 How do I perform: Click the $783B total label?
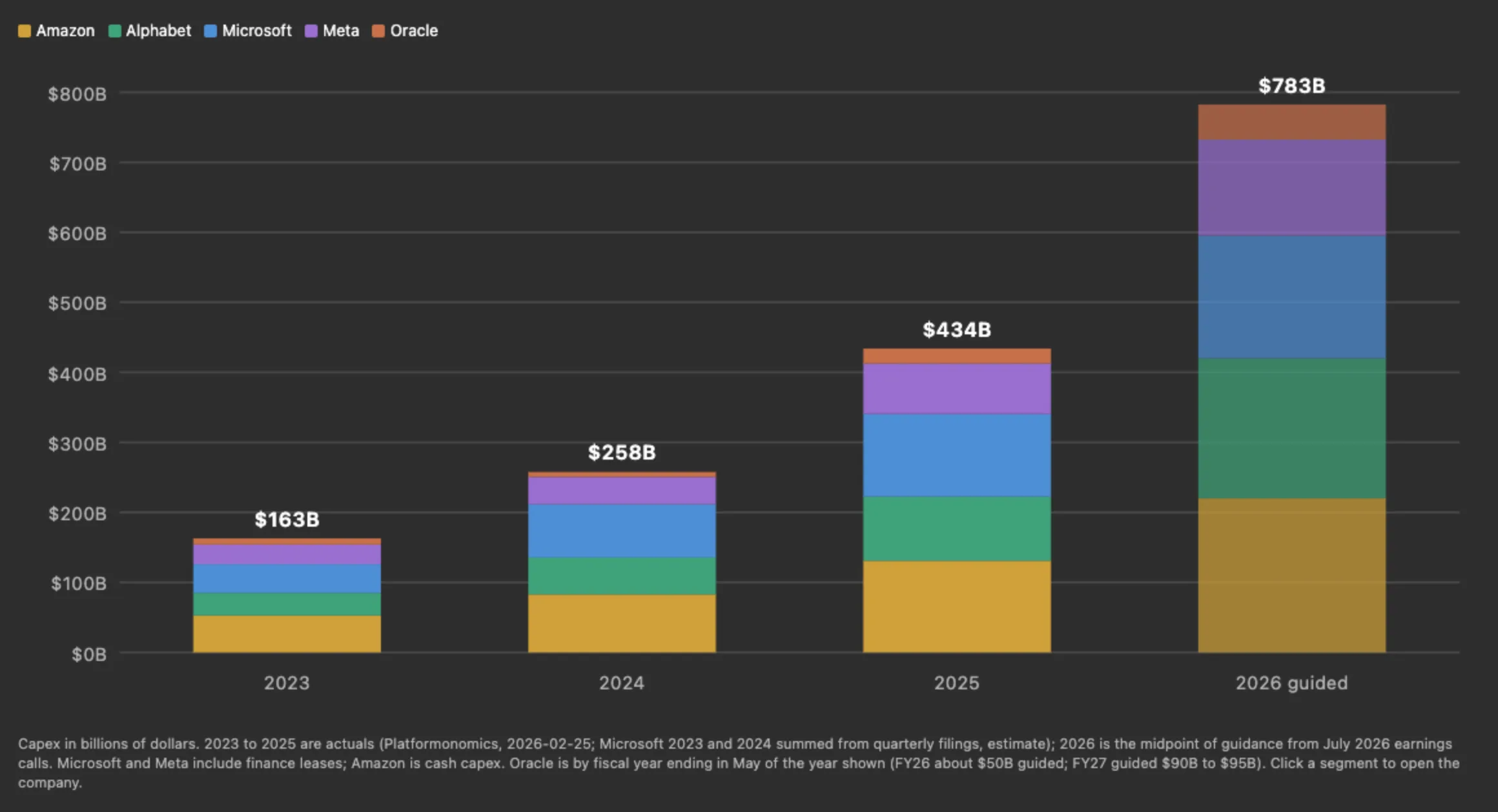[1292, 86]
